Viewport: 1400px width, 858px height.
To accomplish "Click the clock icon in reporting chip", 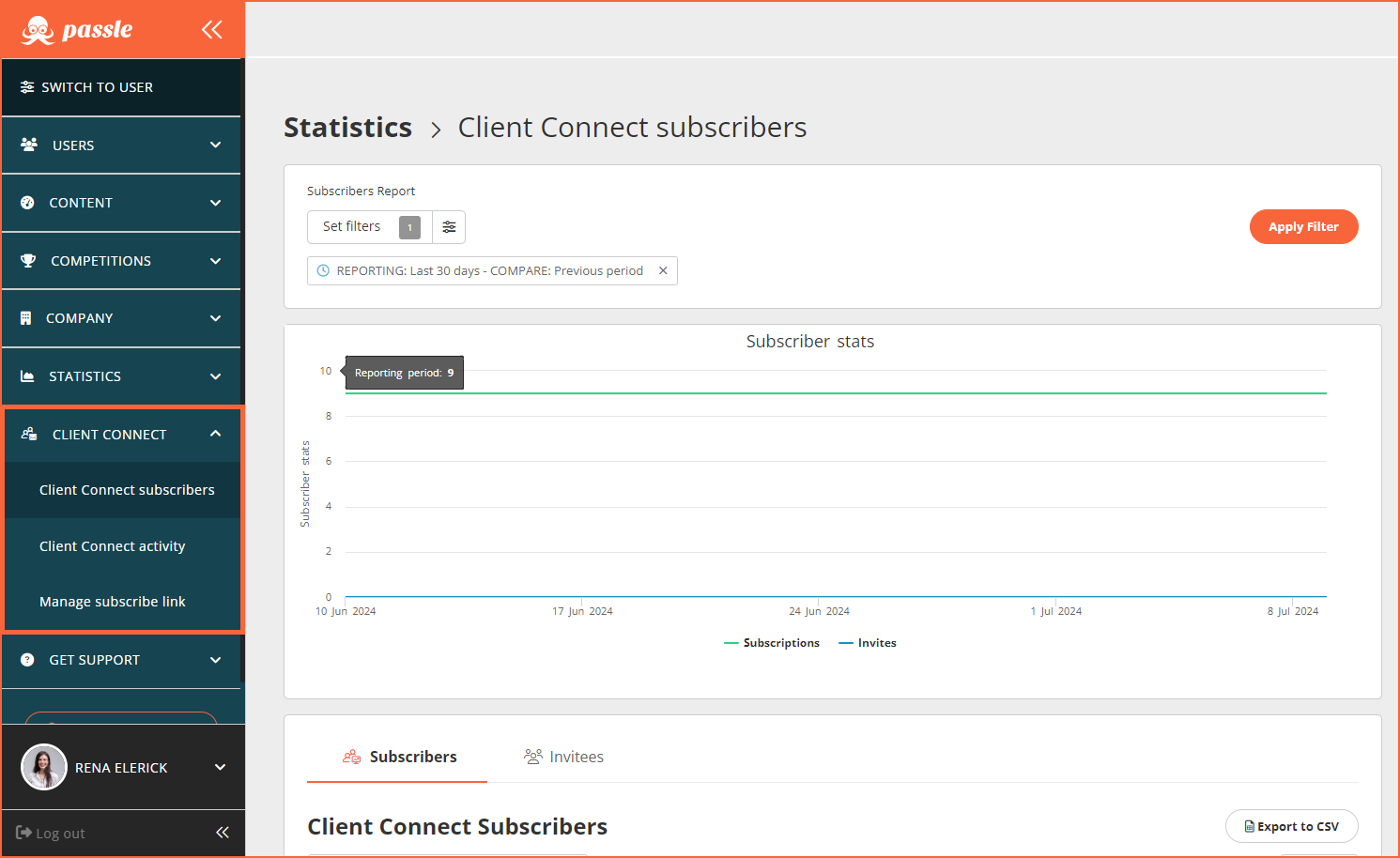I will pos(323,270).
